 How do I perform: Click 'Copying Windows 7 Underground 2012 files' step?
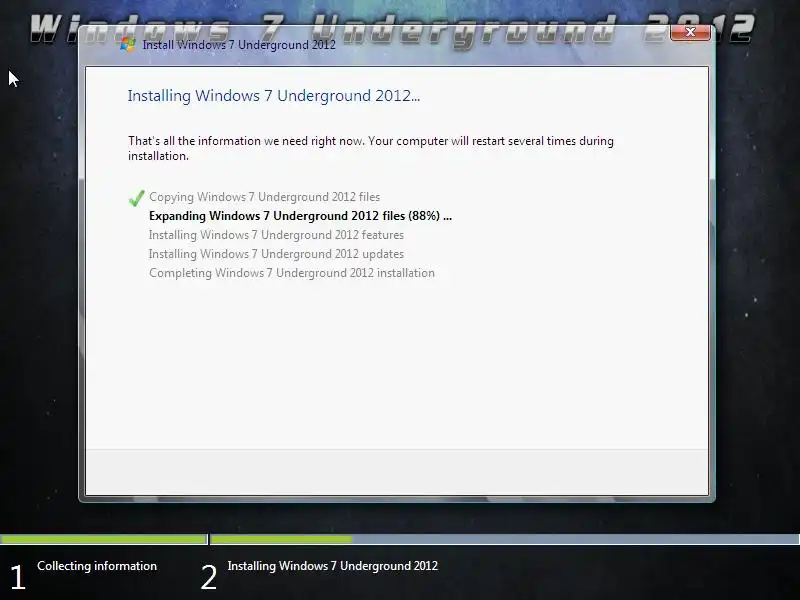(264, 197)
